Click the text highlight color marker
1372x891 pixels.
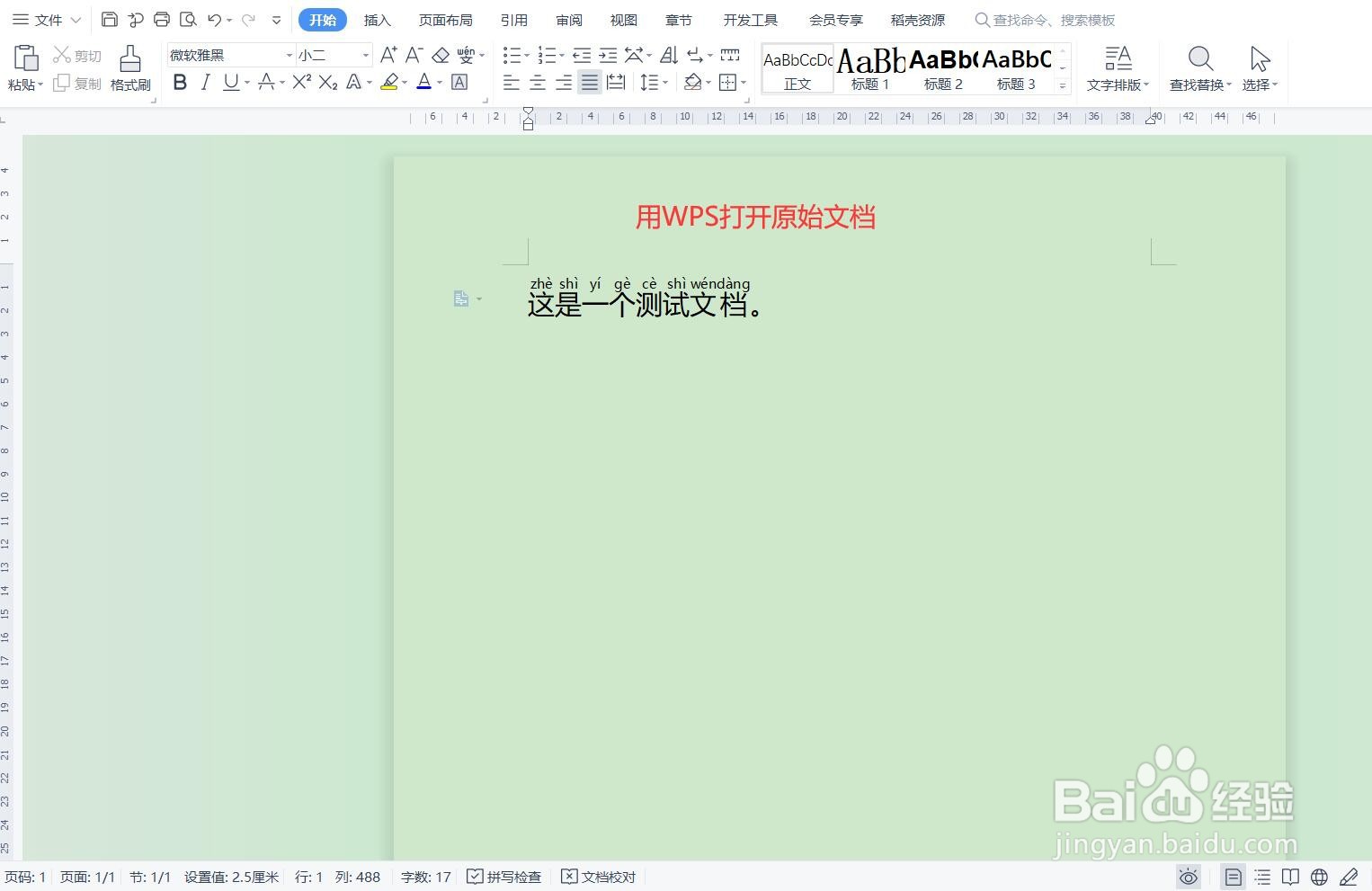click(389, 83)
